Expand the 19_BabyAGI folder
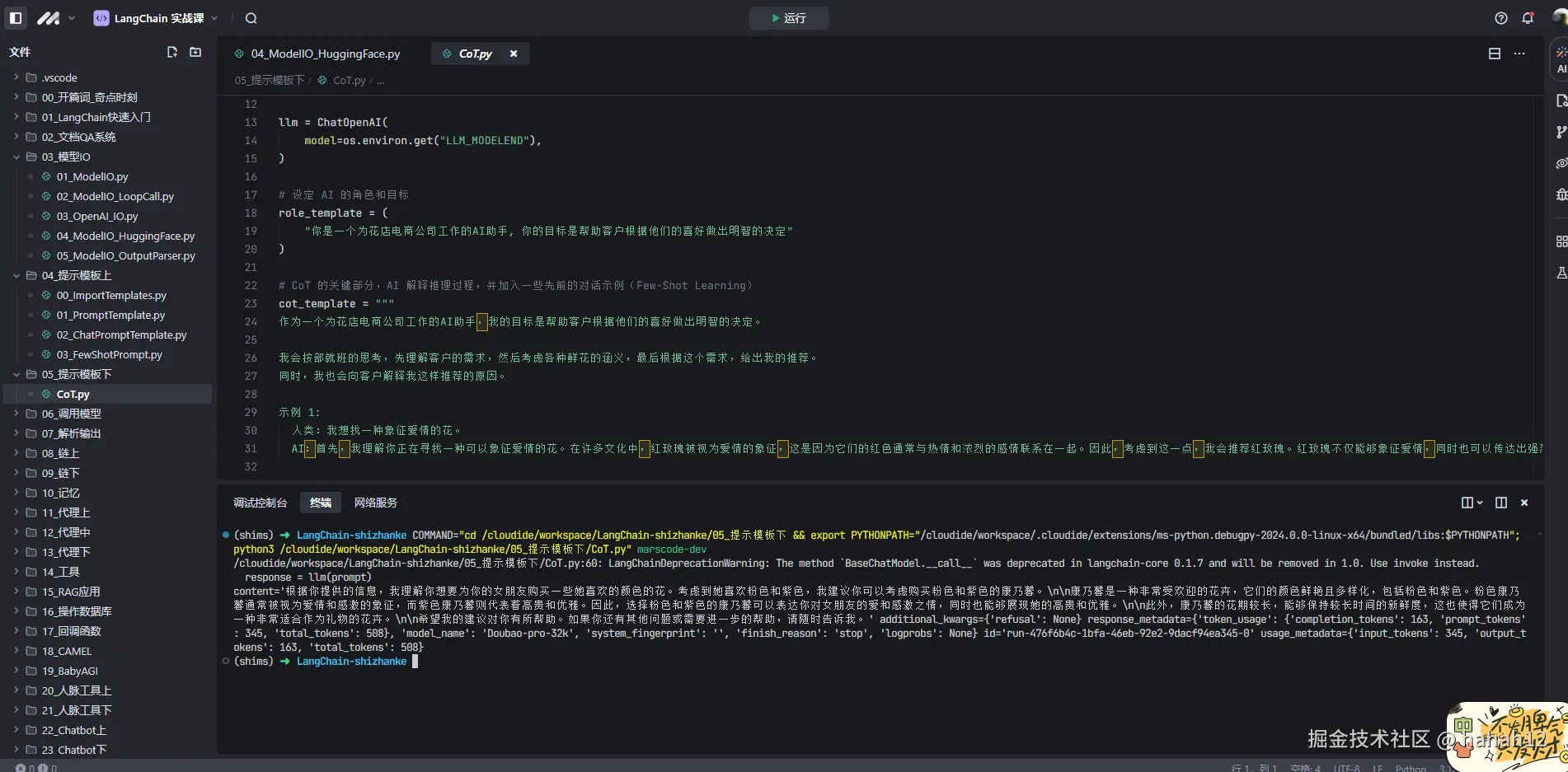The height and width of the screenshot is (772, 1568). [x=107, y=671]
